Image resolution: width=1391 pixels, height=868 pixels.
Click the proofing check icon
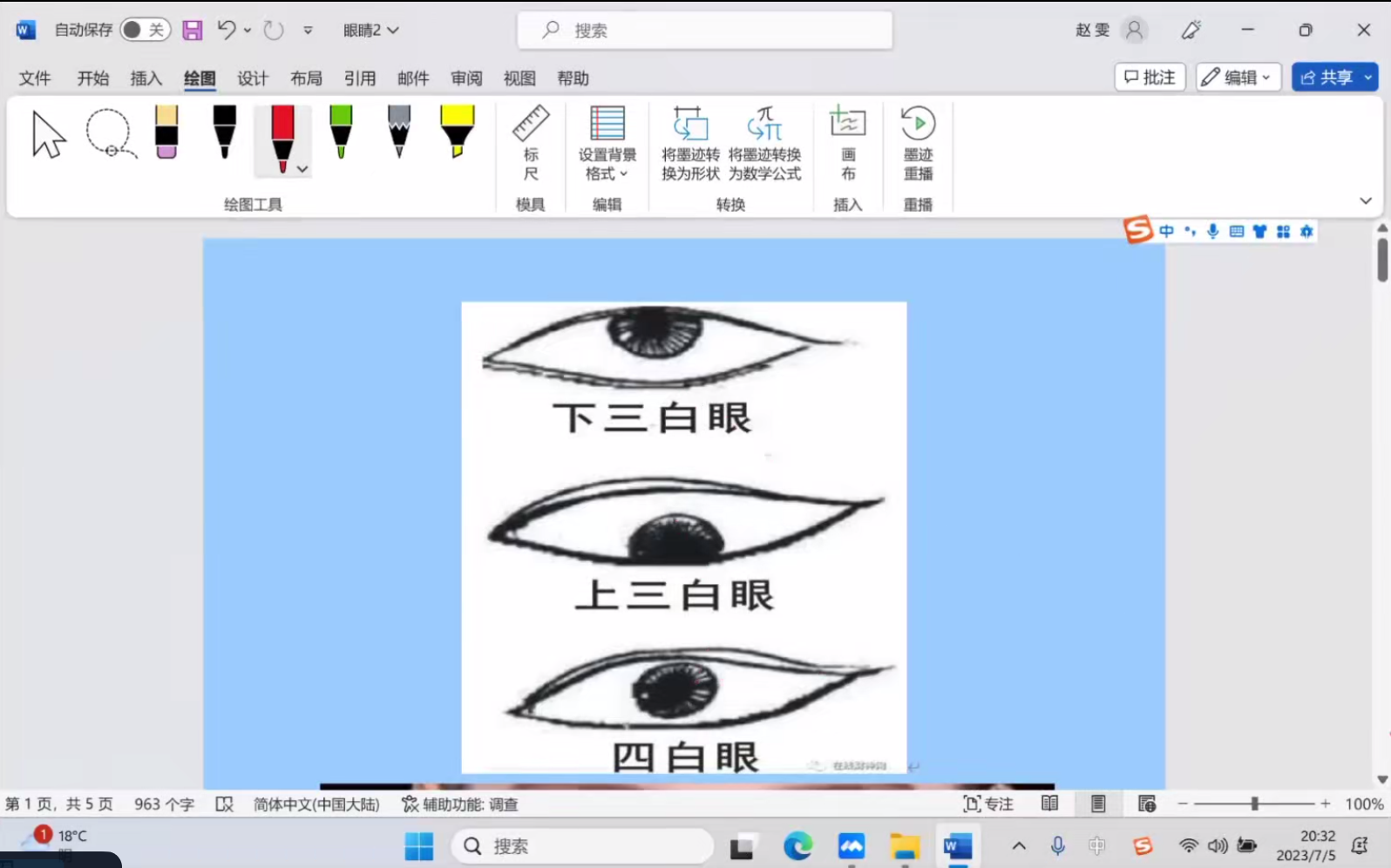pos(225,804)
